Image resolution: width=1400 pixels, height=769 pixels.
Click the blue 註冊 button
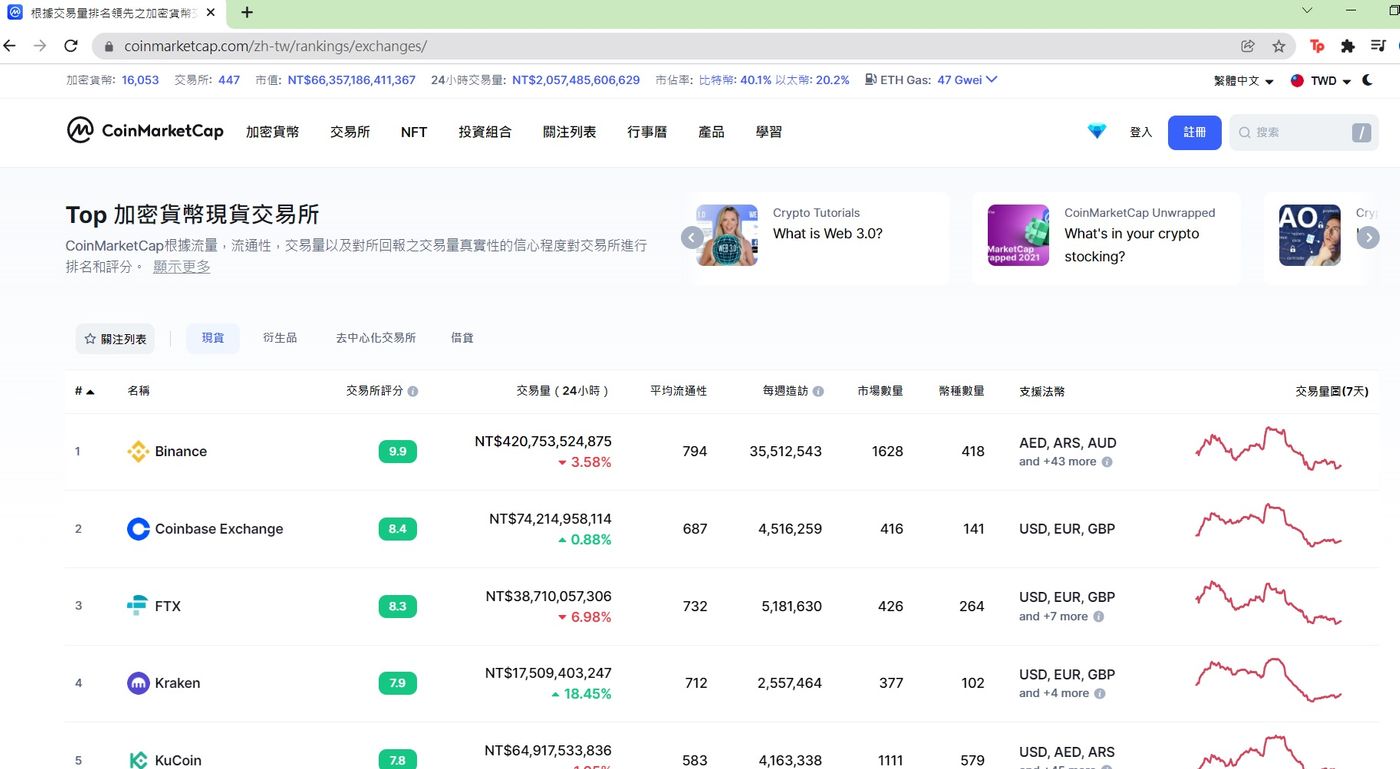coord(1194,132)
